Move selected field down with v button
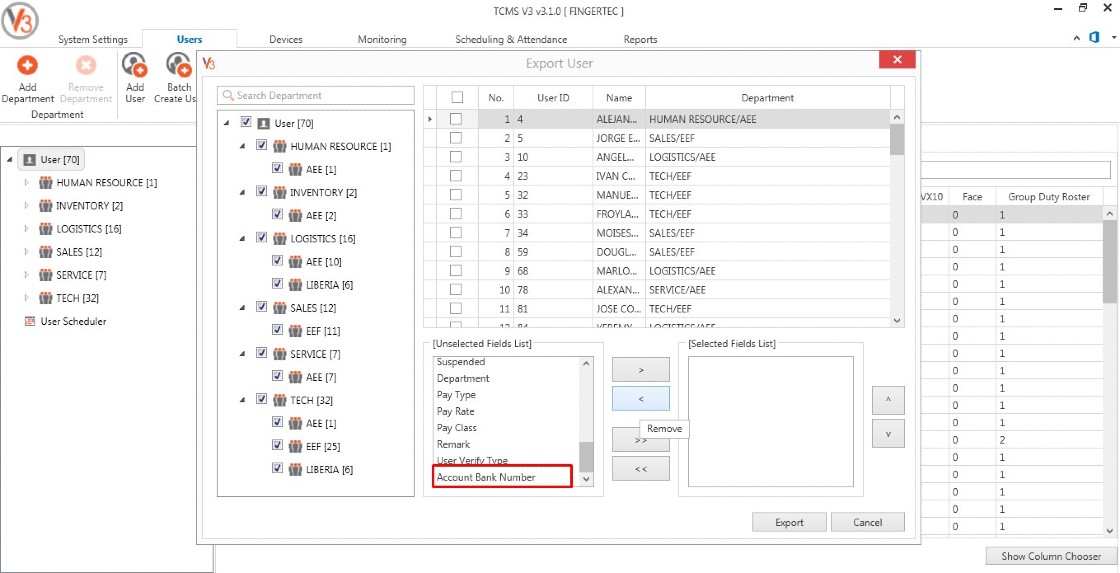Viewport: 1120px width, 573px height. (x=888, y=434)
